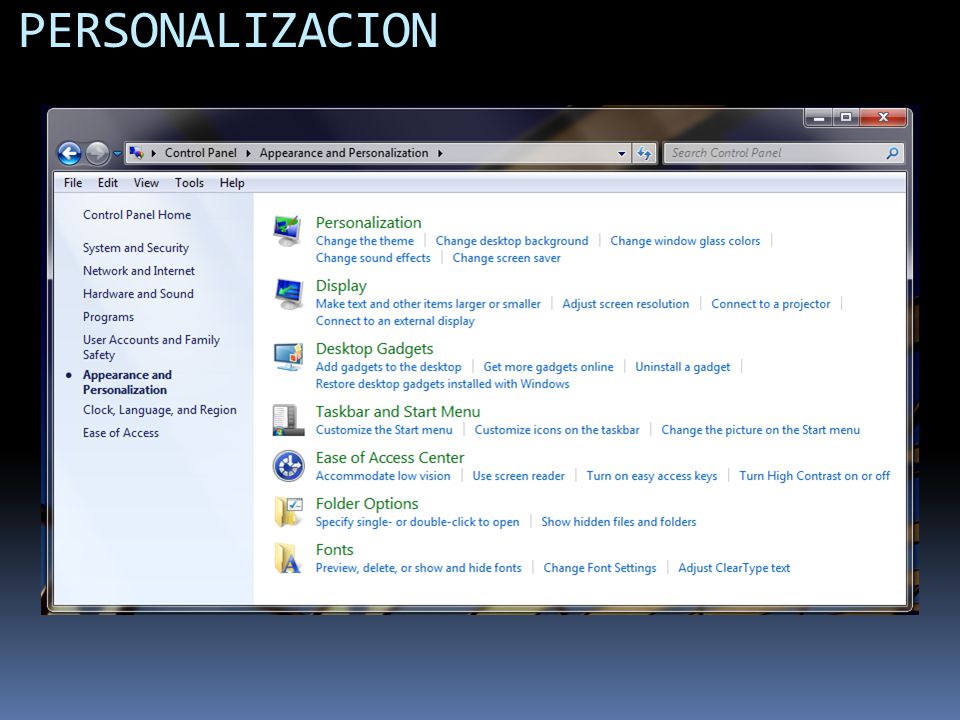The height and width of the screenshot is (720, 960).
Task: Click Uninstall a gadget
Action: tap(683, 367)
